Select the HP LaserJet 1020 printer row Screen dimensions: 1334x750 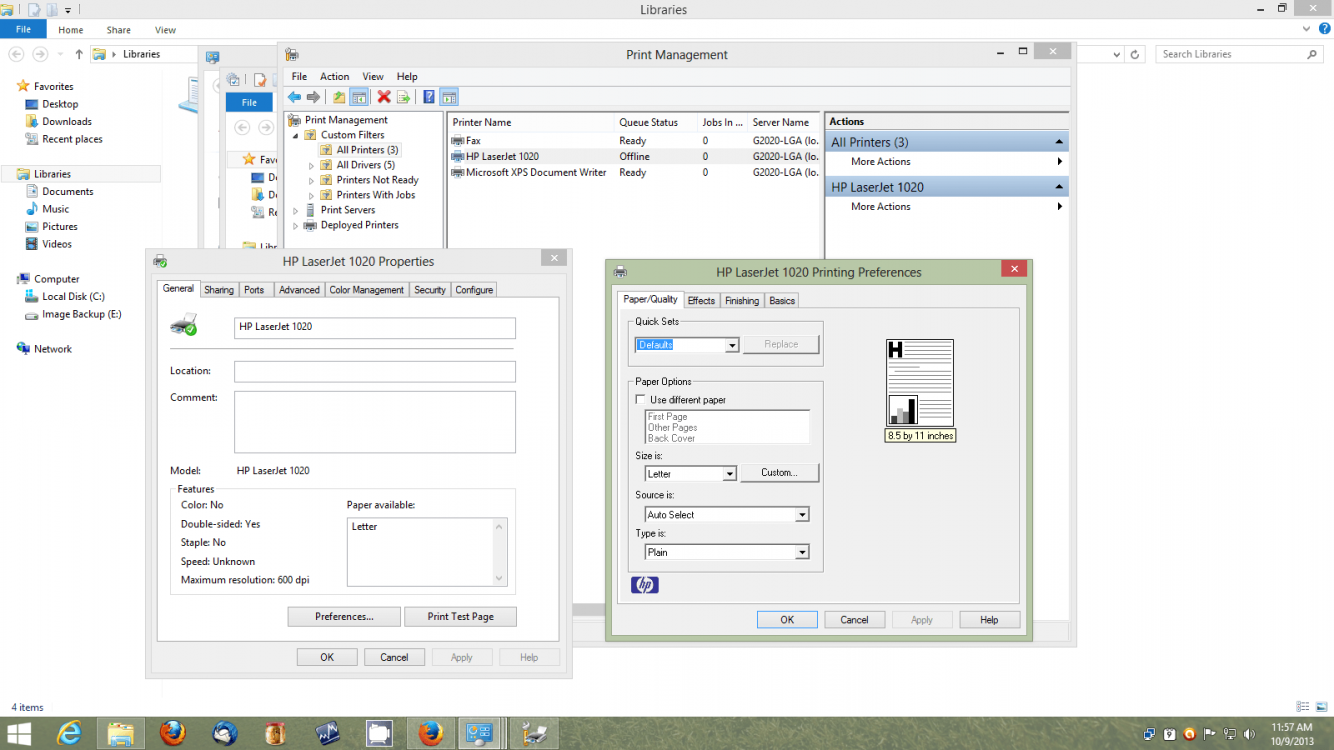634,157
